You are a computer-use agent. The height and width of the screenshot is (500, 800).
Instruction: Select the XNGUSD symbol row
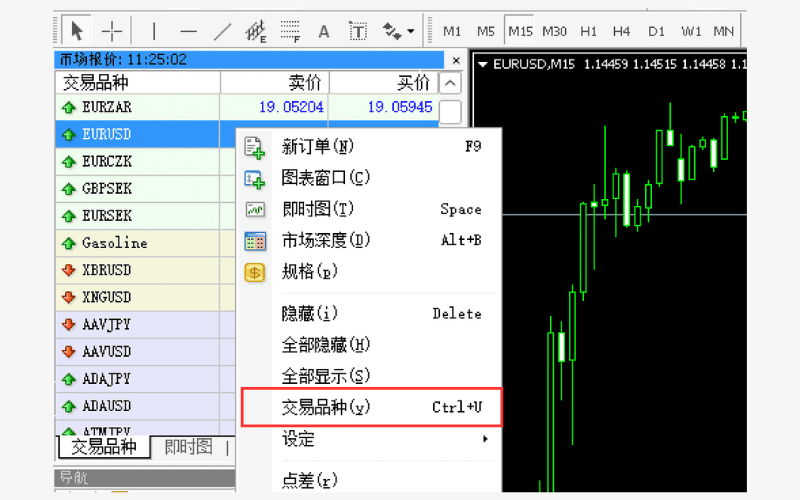(x=145, y=297)
